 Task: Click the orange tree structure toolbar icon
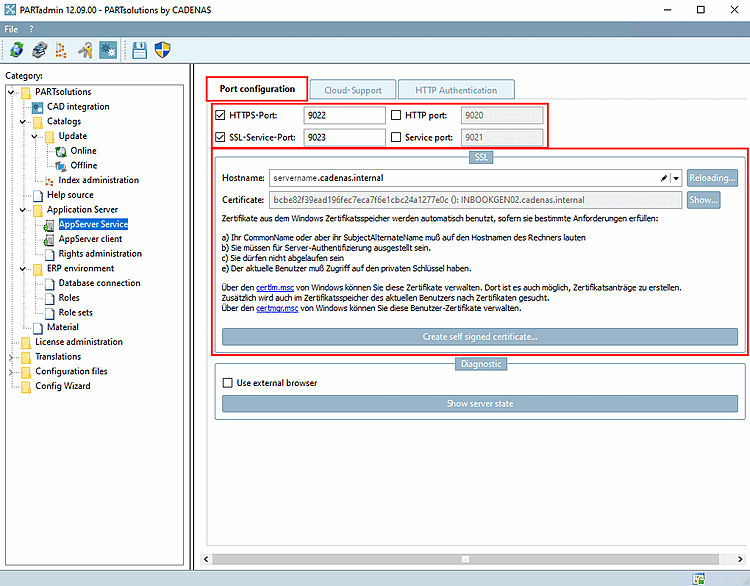61,49
